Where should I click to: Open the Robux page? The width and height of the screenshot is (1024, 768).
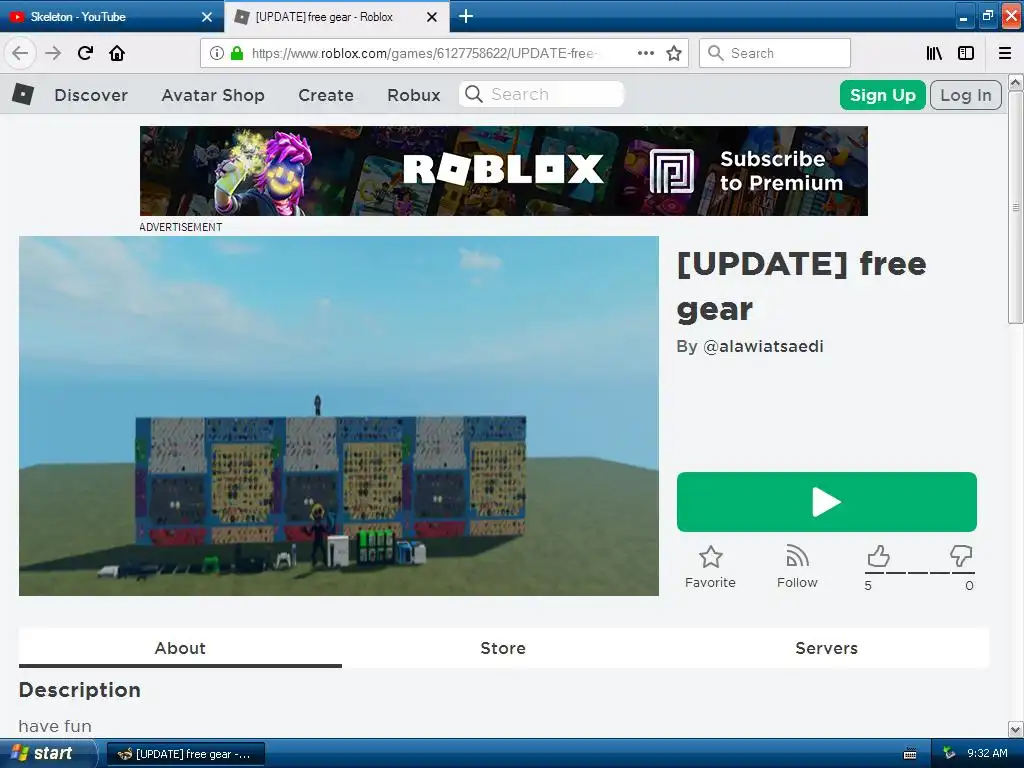pyautogui.click(x=413, y=95)
